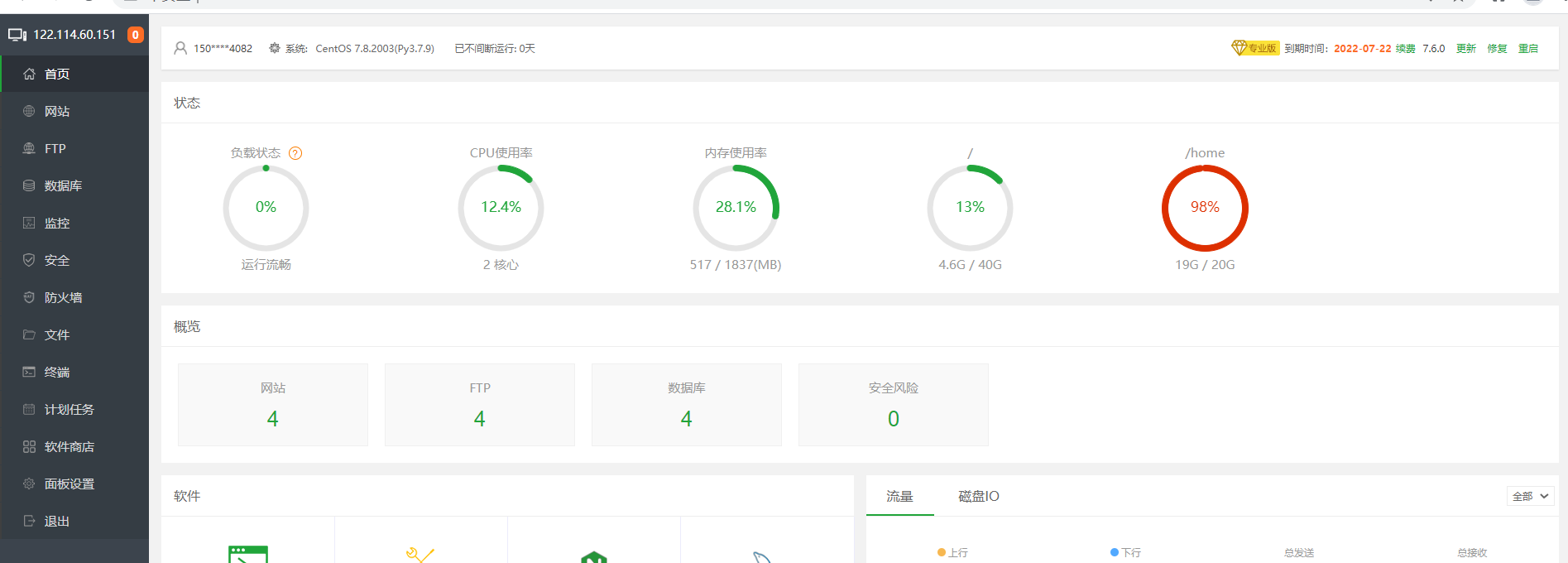Click the 续费 renewal link
Image resolution: width=1568 pixels, height=563 pixels.
[1405, 49]
